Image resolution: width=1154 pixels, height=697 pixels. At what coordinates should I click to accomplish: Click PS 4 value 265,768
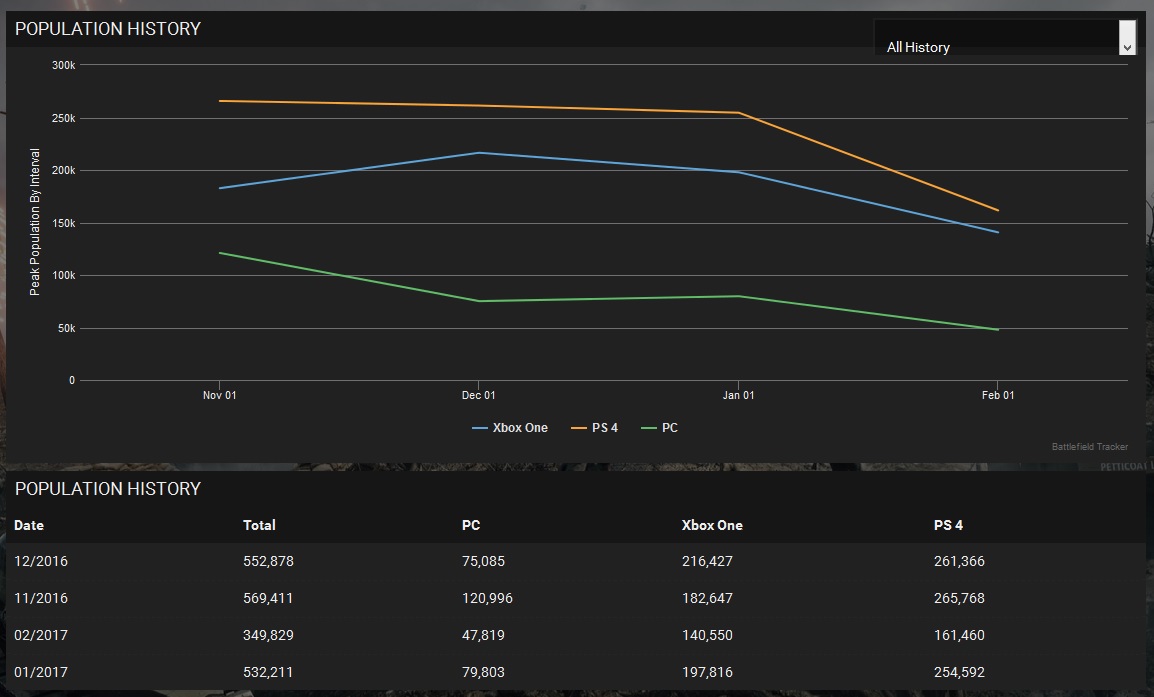(959, 598)
